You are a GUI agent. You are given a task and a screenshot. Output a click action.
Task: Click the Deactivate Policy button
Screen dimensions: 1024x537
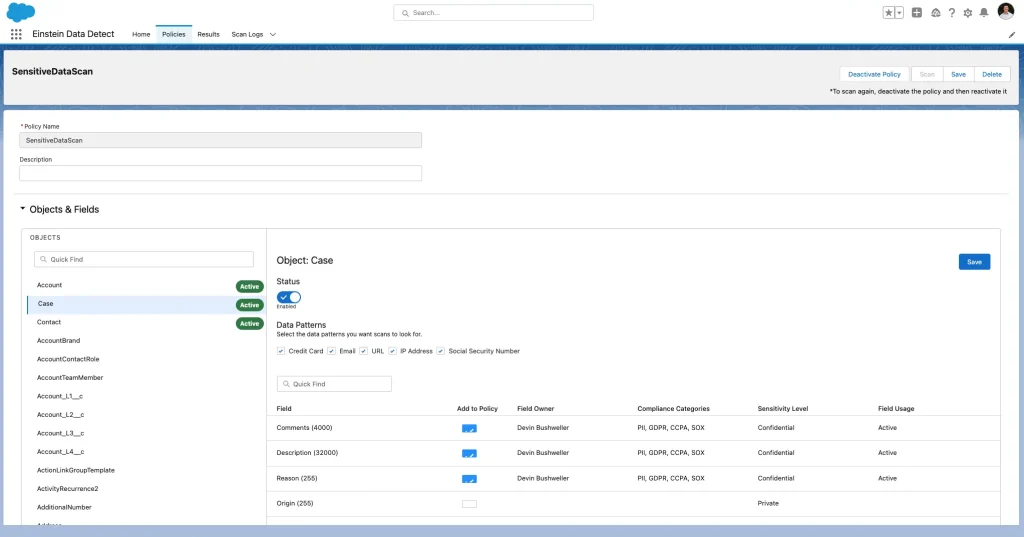874,74
